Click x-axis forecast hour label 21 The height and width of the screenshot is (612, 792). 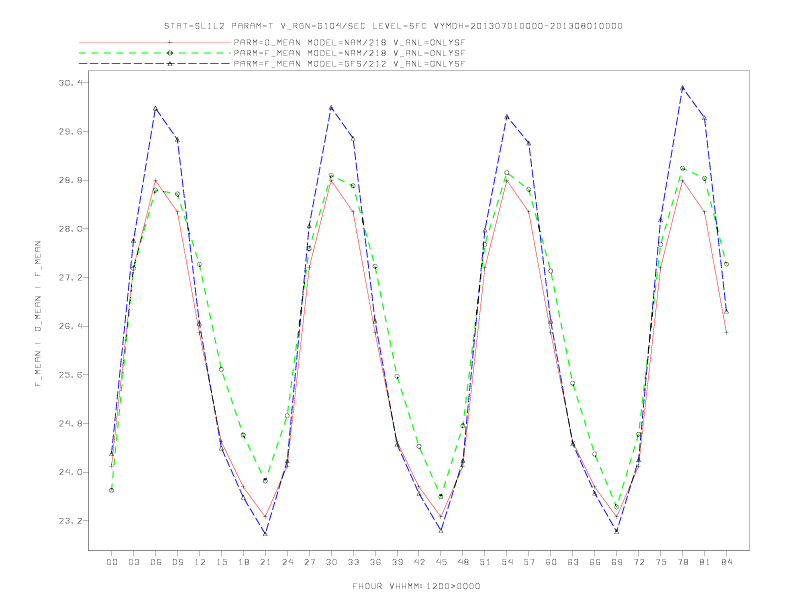(265, 562)
